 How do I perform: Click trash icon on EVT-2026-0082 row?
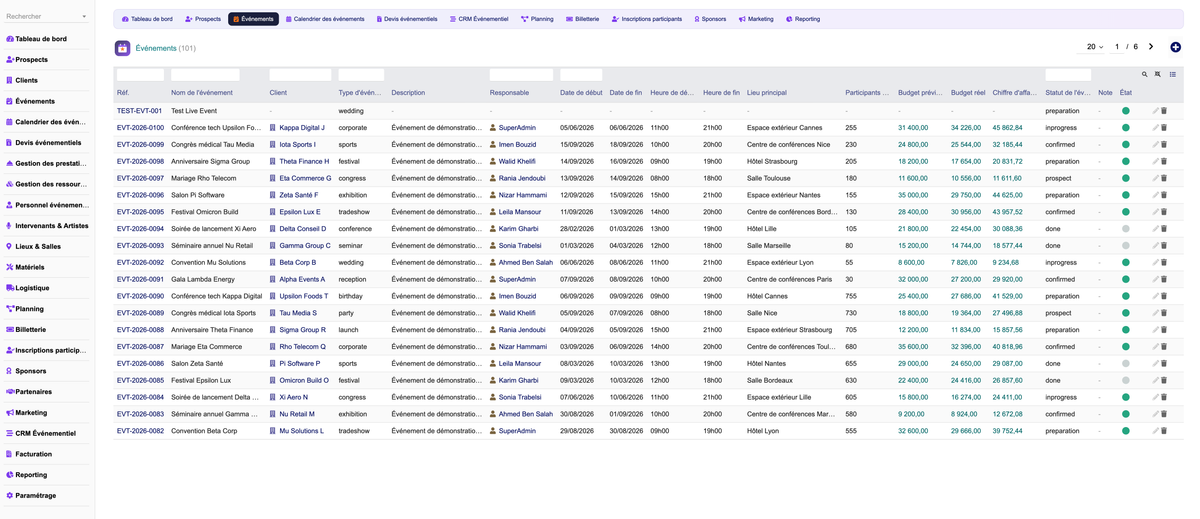(x=1164, y=431)
